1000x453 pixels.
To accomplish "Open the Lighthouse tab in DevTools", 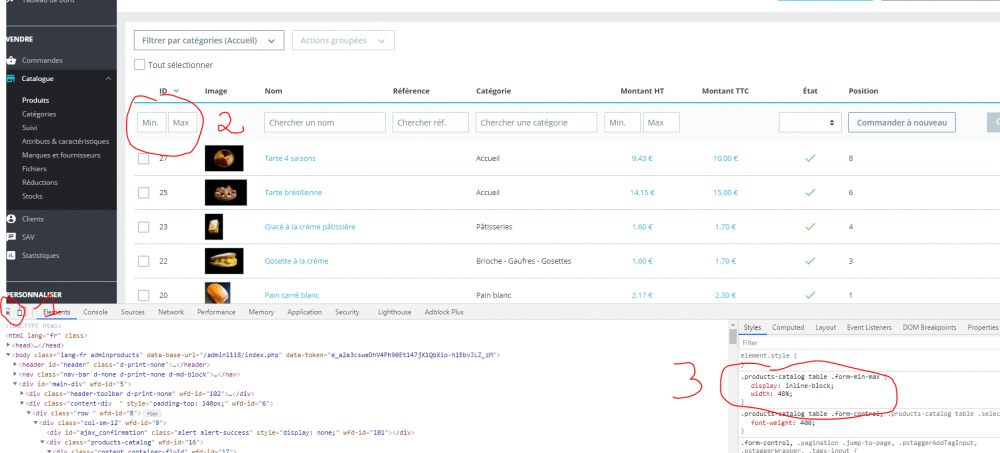I will 395,312.
